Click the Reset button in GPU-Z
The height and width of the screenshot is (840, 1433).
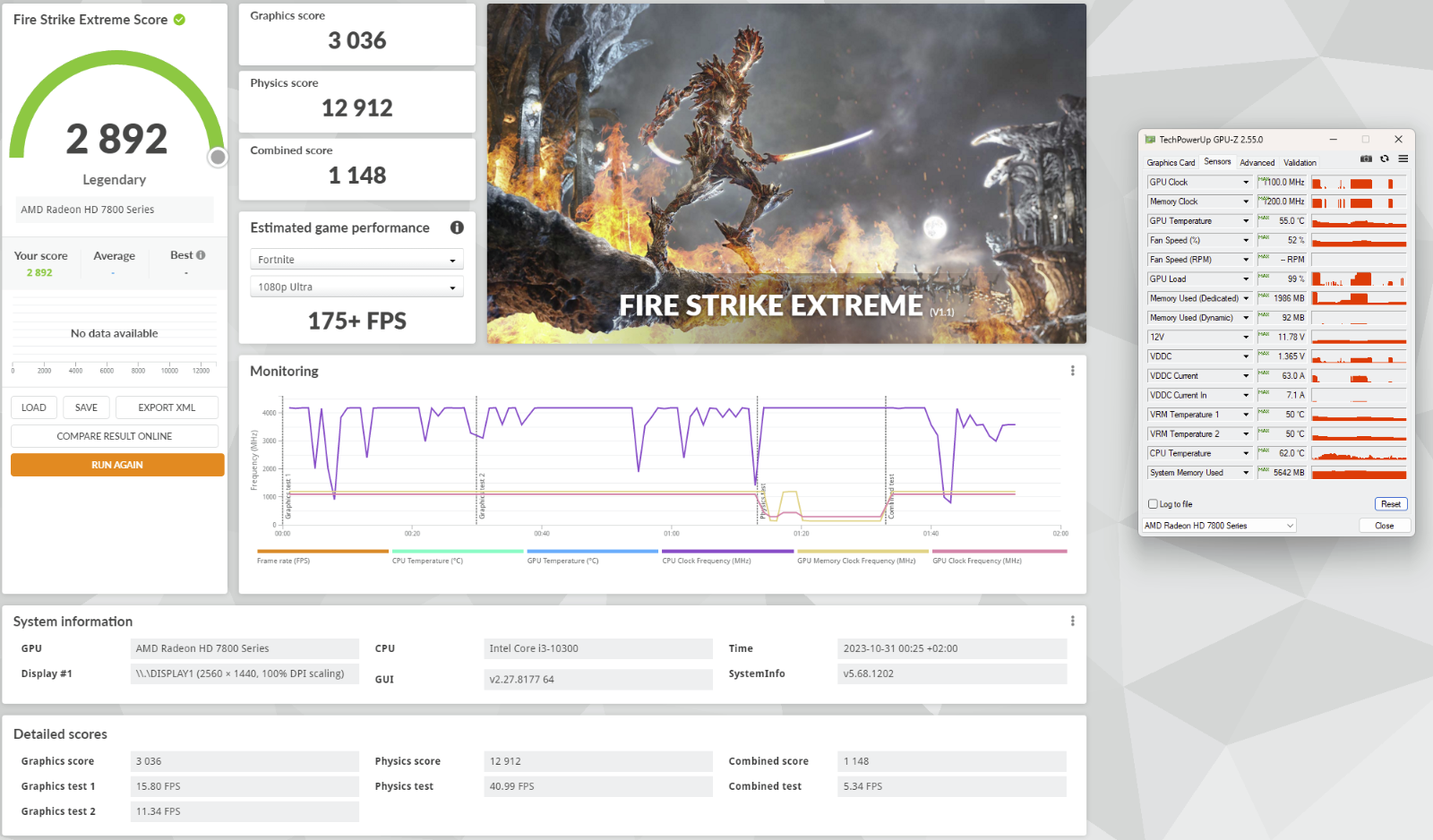click(x=1390, y=504)
